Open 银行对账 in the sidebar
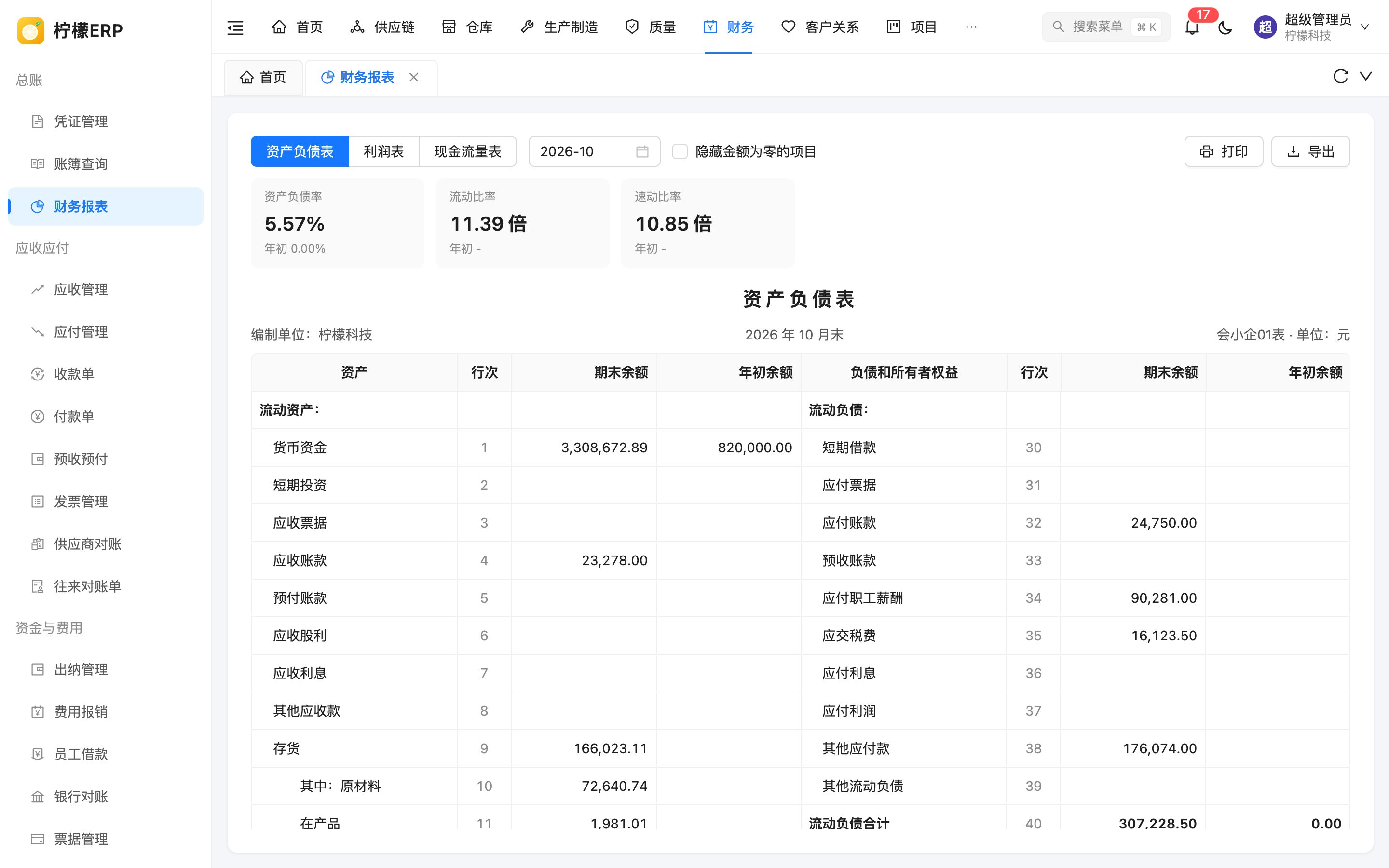The image size is (1389, 868). (106, 797)
